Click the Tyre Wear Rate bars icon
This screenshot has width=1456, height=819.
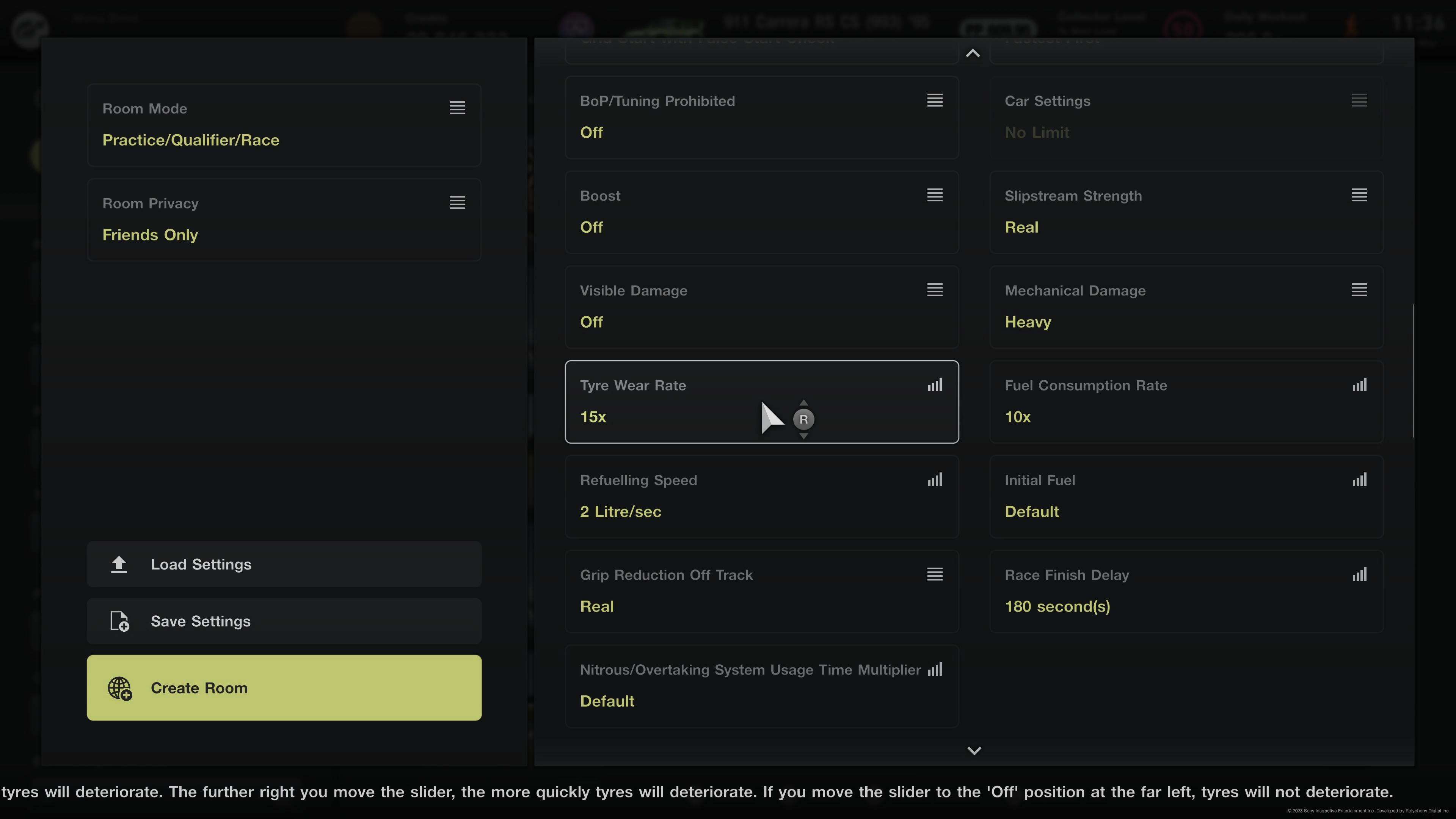[x=935, y=386]
